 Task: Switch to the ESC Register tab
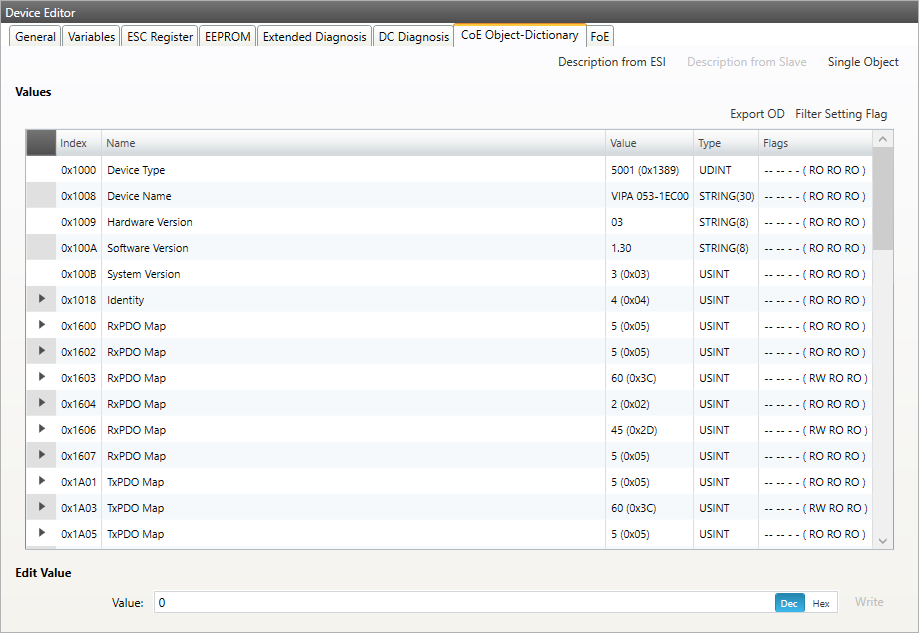click(159, 37)
